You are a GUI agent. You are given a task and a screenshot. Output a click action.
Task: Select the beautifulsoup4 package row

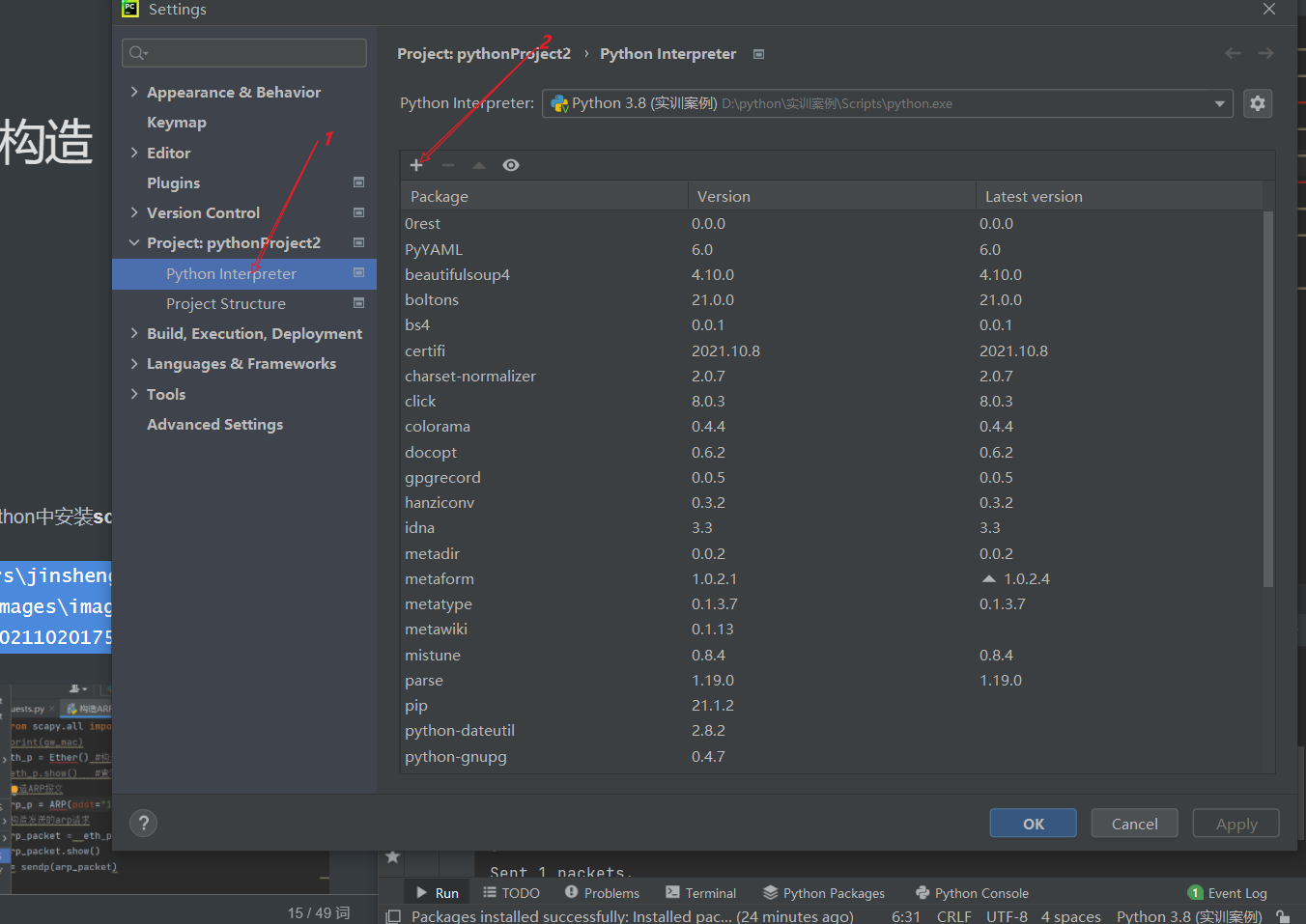tap(832, 274)
